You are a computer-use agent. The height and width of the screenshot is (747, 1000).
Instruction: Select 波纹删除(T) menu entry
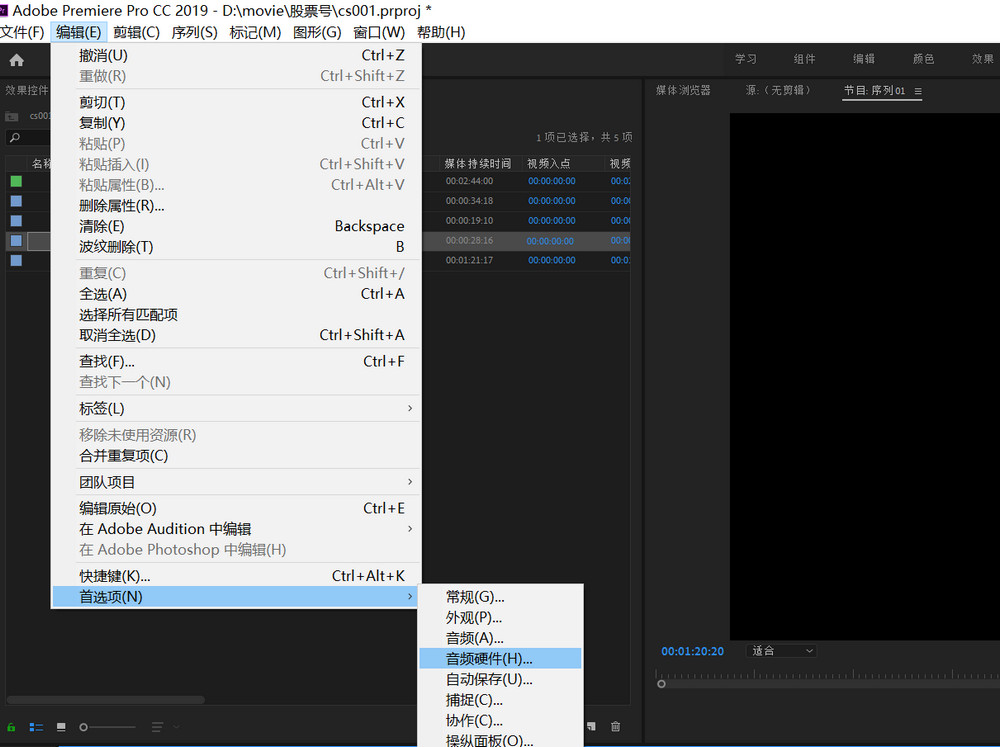(236, 247)
